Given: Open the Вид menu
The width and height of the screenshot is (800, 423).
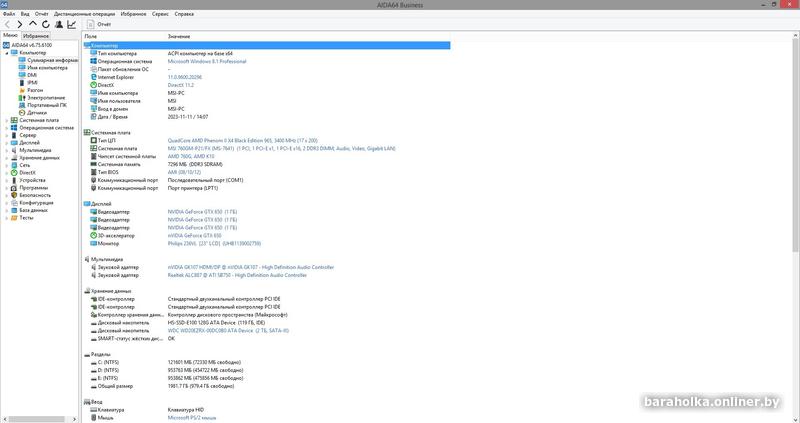Looking at the screenshot, I should (24, 14).
